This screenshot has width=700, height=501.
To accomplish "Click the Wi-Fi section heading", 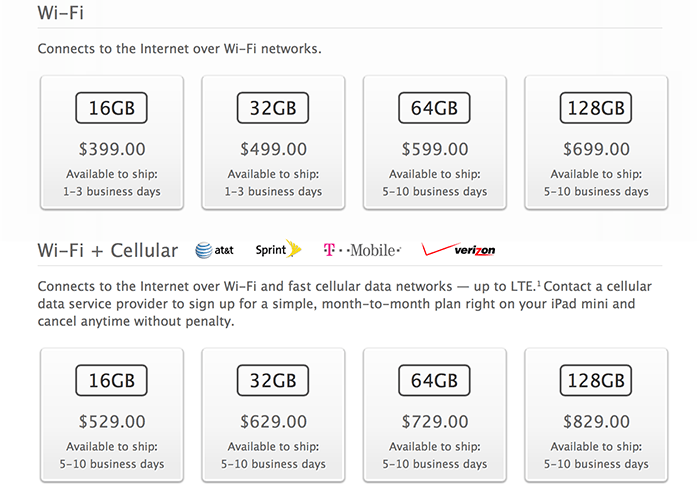I will point(61,13).
